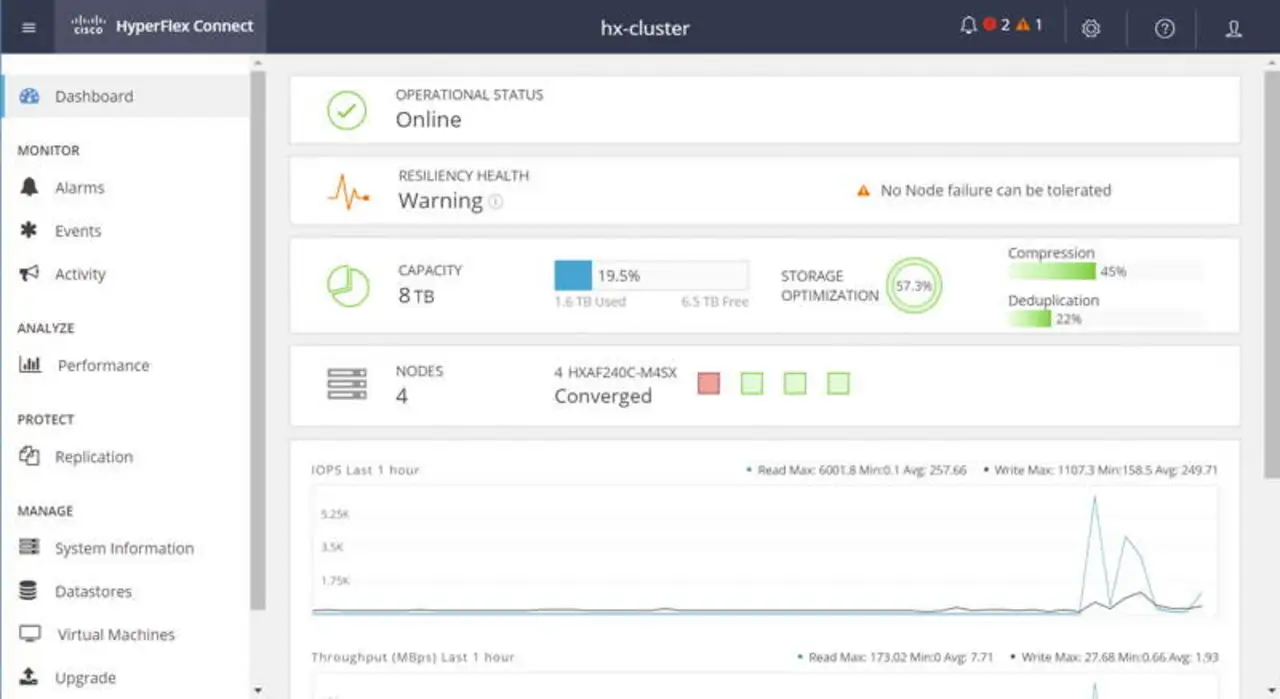1280x699 pixels.
Task: Navigate to the Activity page
Action: 80,274
